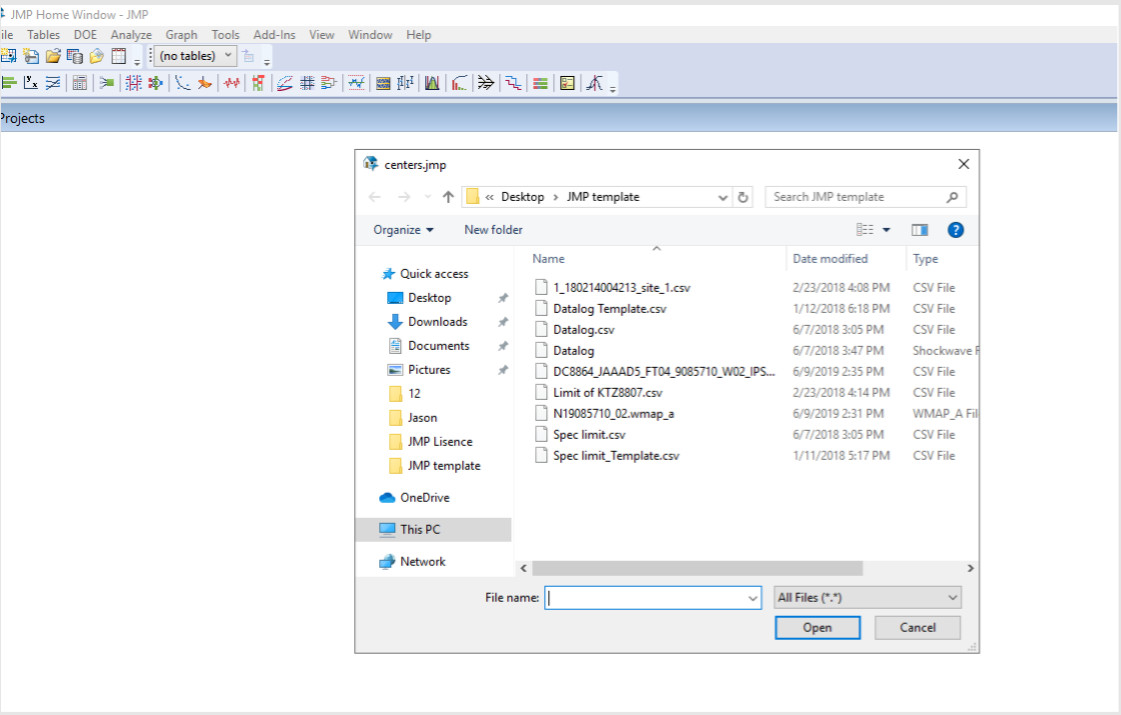1121x715 pixels.
Task: Open a data table using the folder toolbar icon
Action: (x=52, y=56)
